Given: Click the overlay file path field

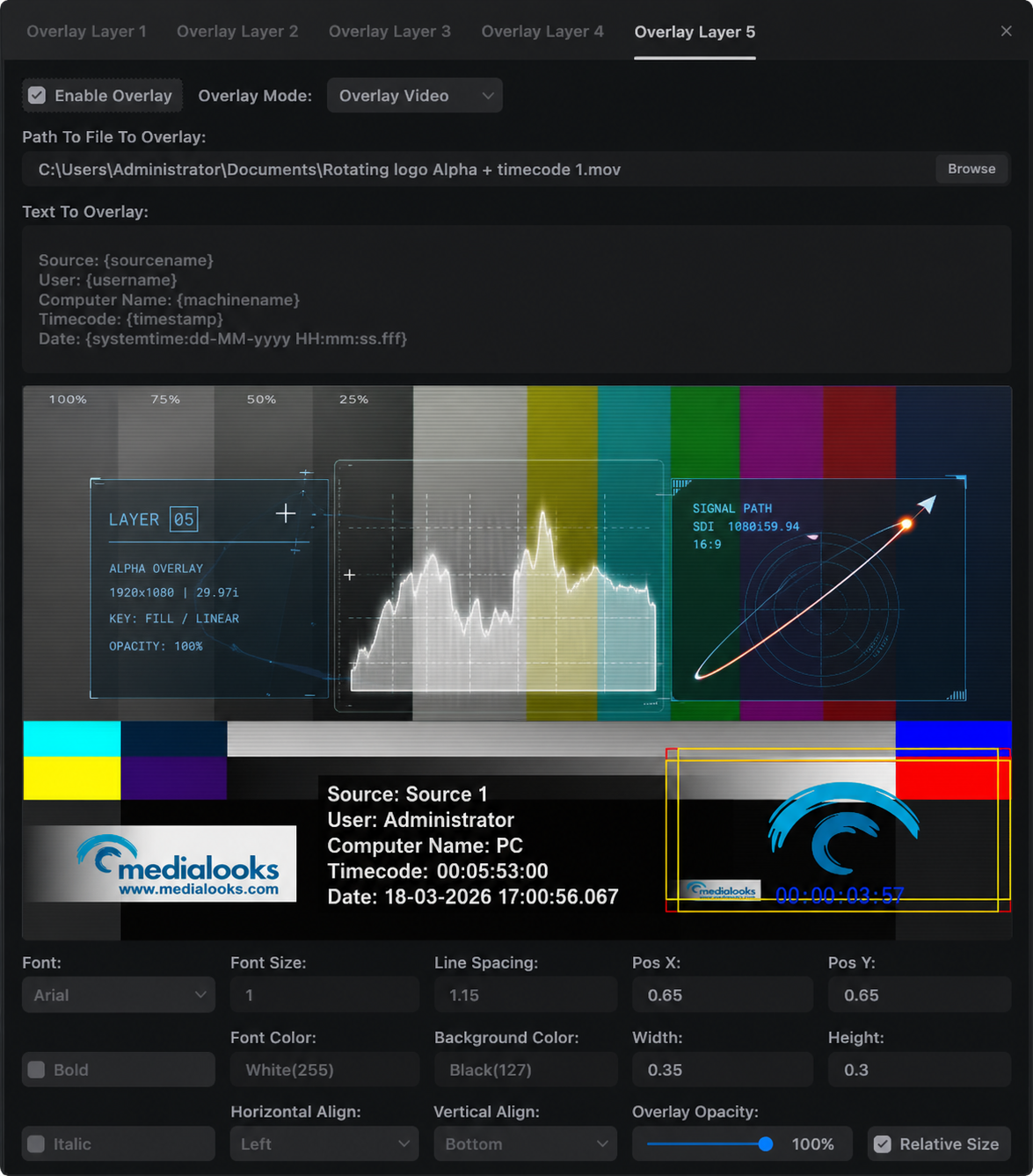Looking at the screenshot, I should tap(479, 170).
